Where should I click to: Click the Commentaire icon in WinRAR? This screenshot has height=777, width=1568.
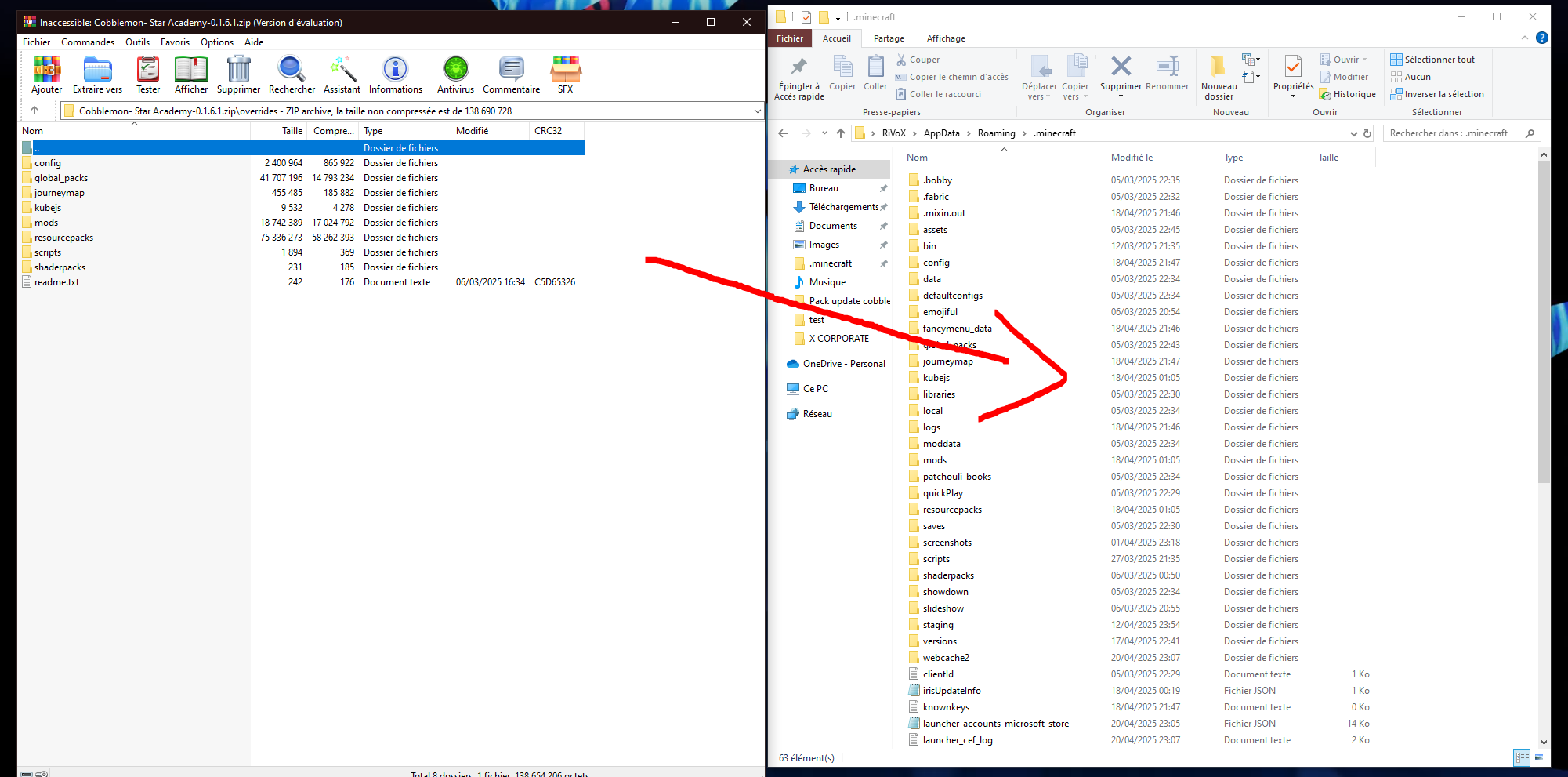tap(511, 75)
